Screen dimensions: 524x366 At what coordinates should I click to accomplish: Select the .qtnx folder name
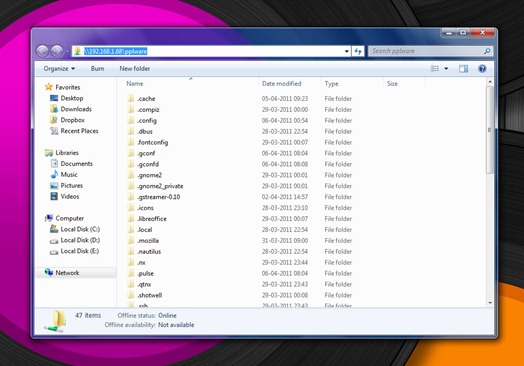[144, 284]
